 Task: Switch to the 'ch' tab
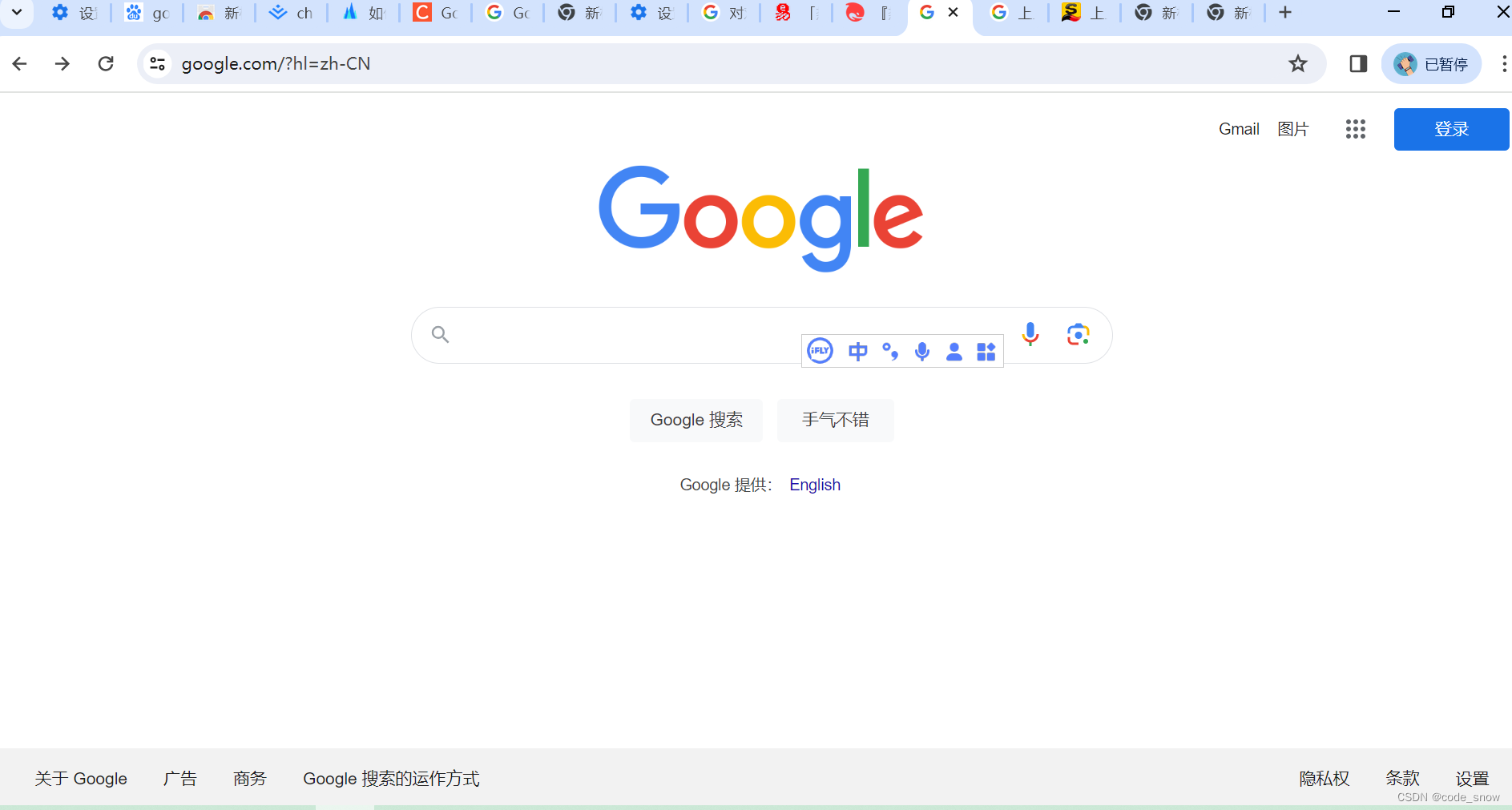point(292,13)
